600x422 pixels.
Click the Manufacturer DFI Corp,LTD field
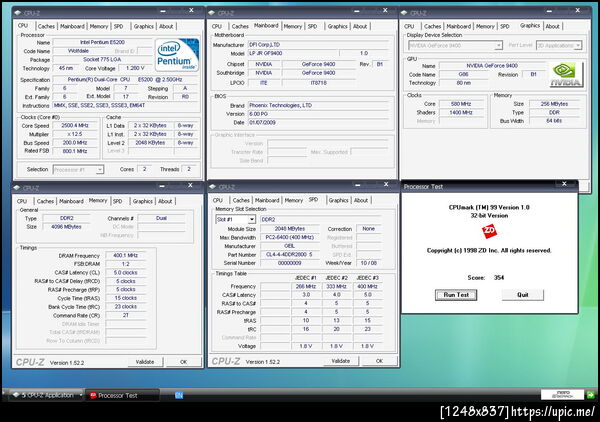tap(319, 45)
